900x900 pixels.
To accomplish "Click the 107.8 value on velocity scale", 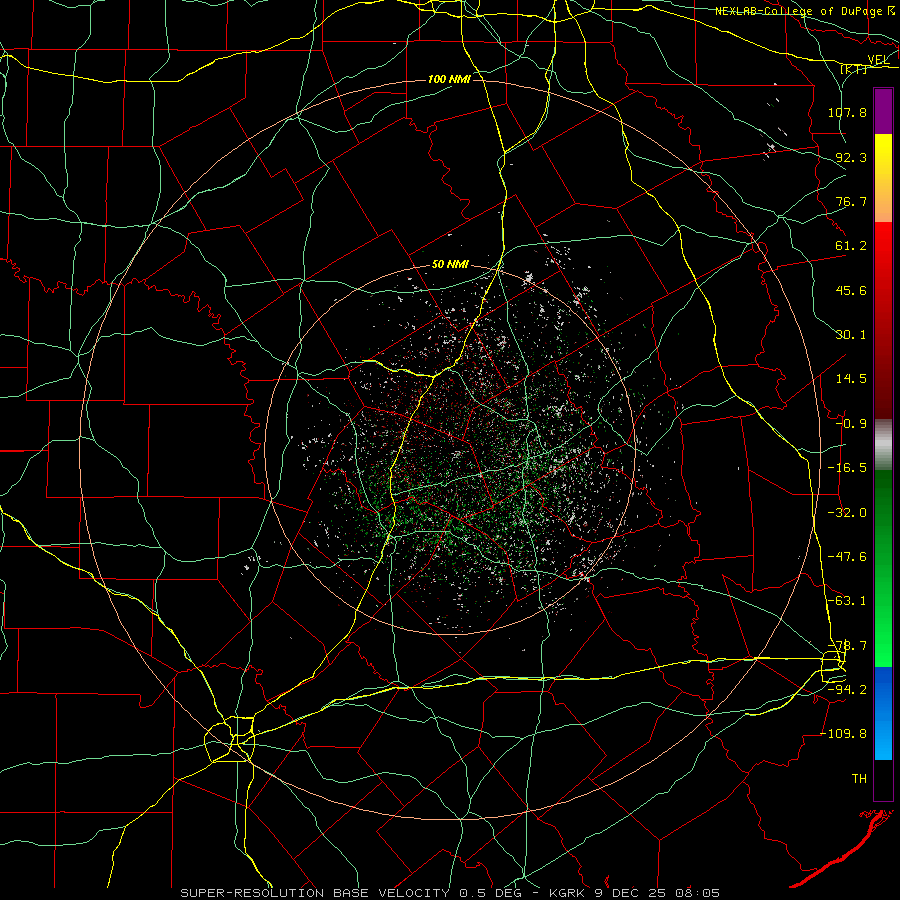I will (847, 112).
